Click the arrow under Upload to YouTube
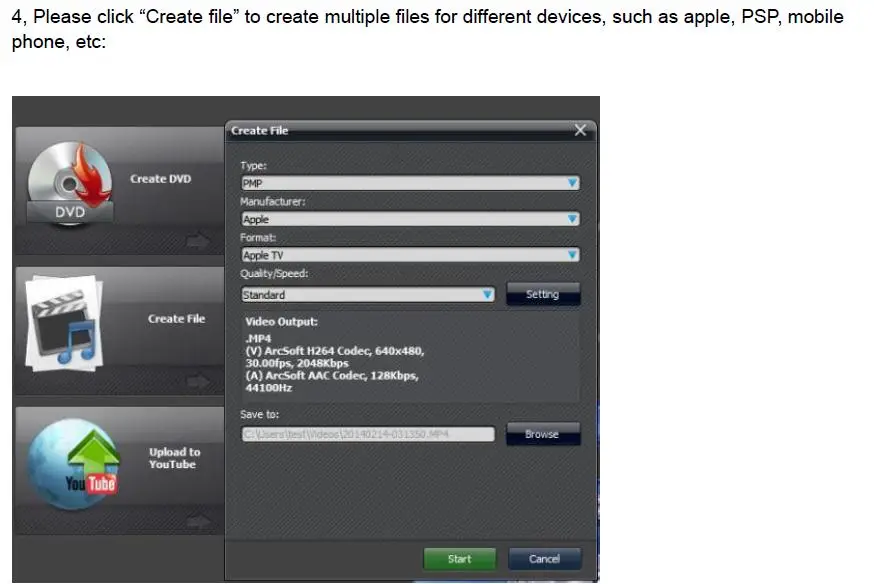 click(198, 522)
